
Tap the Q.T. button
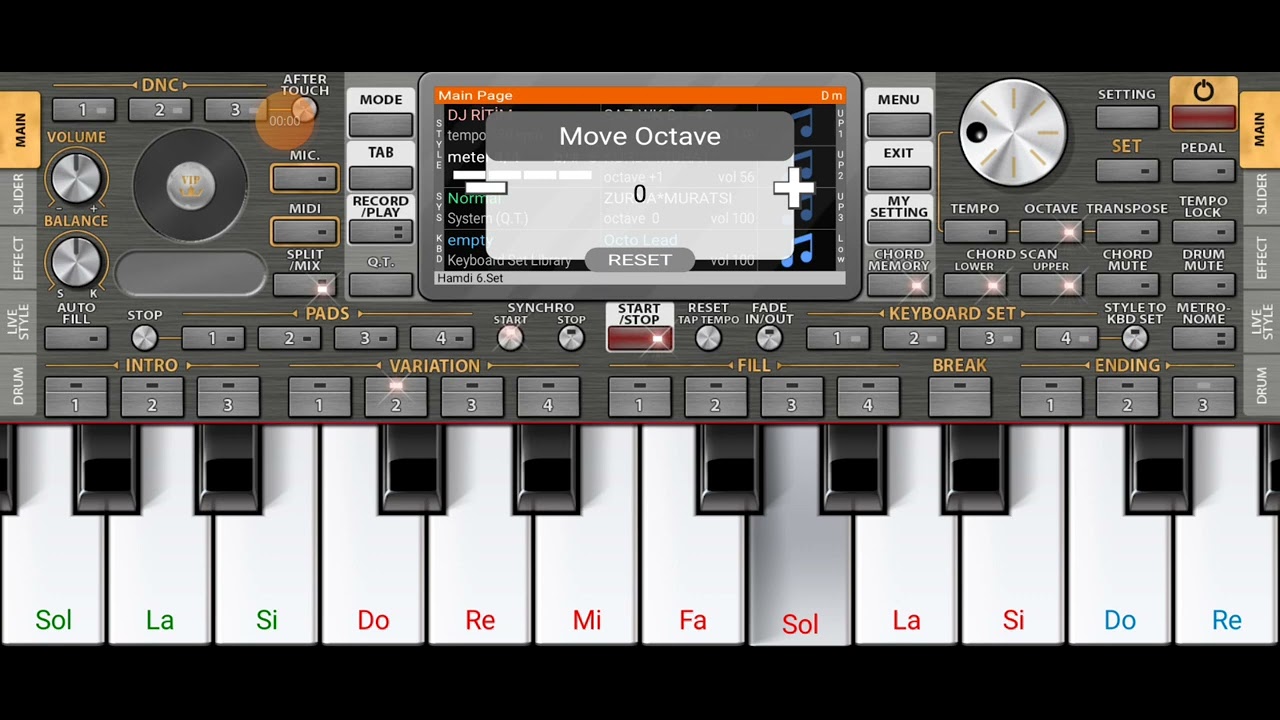(380, 285)
